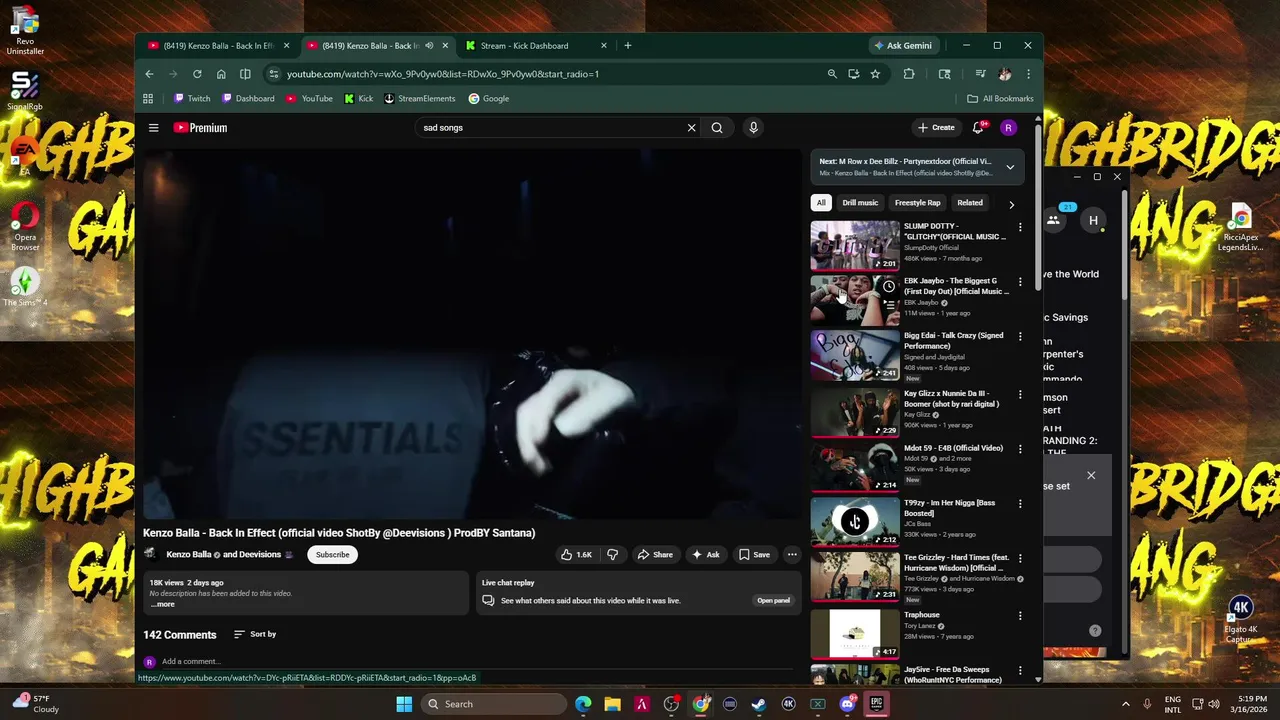Open options for EBK Jaaybo video
This screenshot has height=720, width=1280.
point(1020,282)
